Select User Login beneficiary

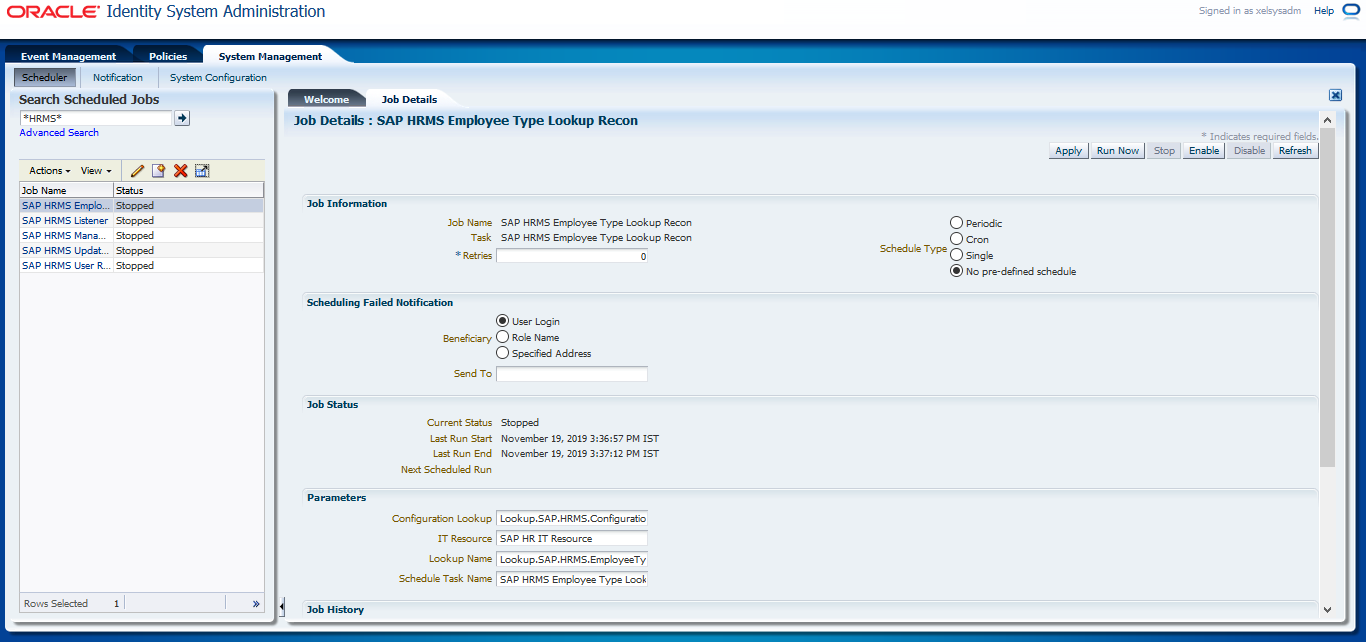pos(503,321)
